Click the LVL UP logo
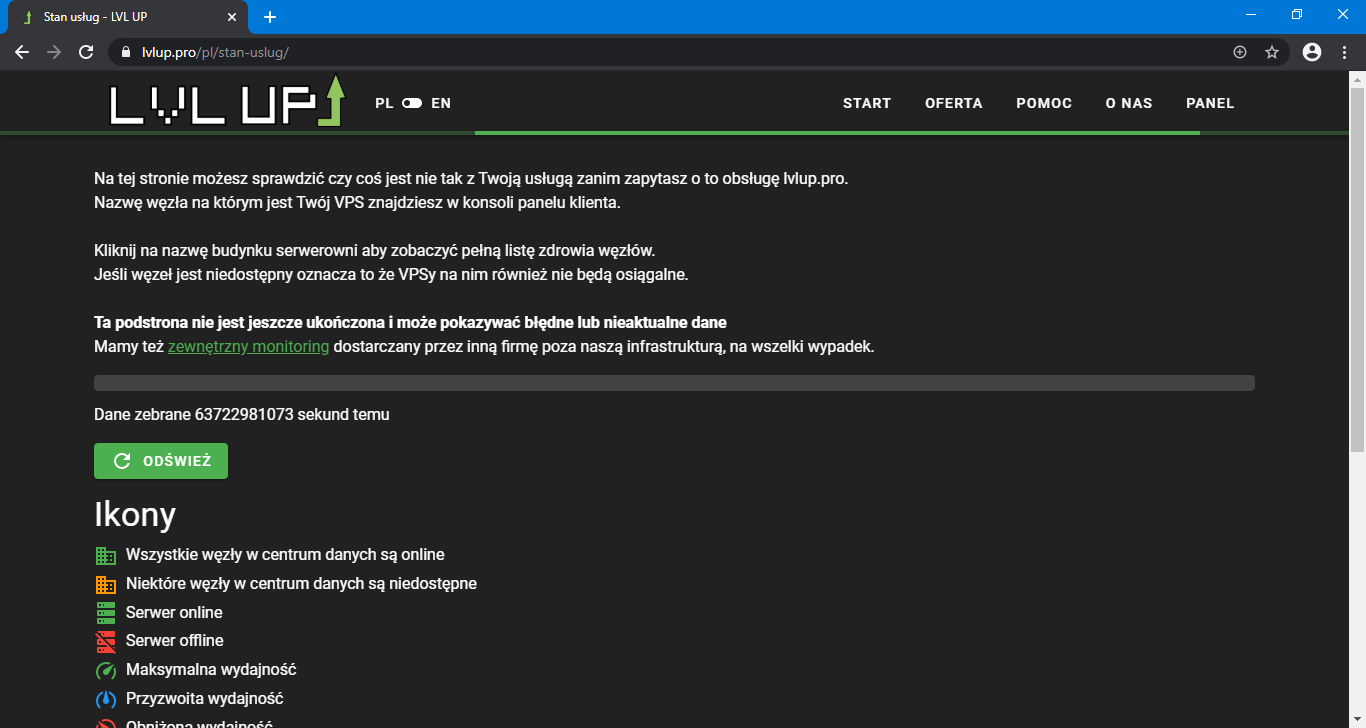Viewport: 1366px width, 728px height. (x=226, y=102)
